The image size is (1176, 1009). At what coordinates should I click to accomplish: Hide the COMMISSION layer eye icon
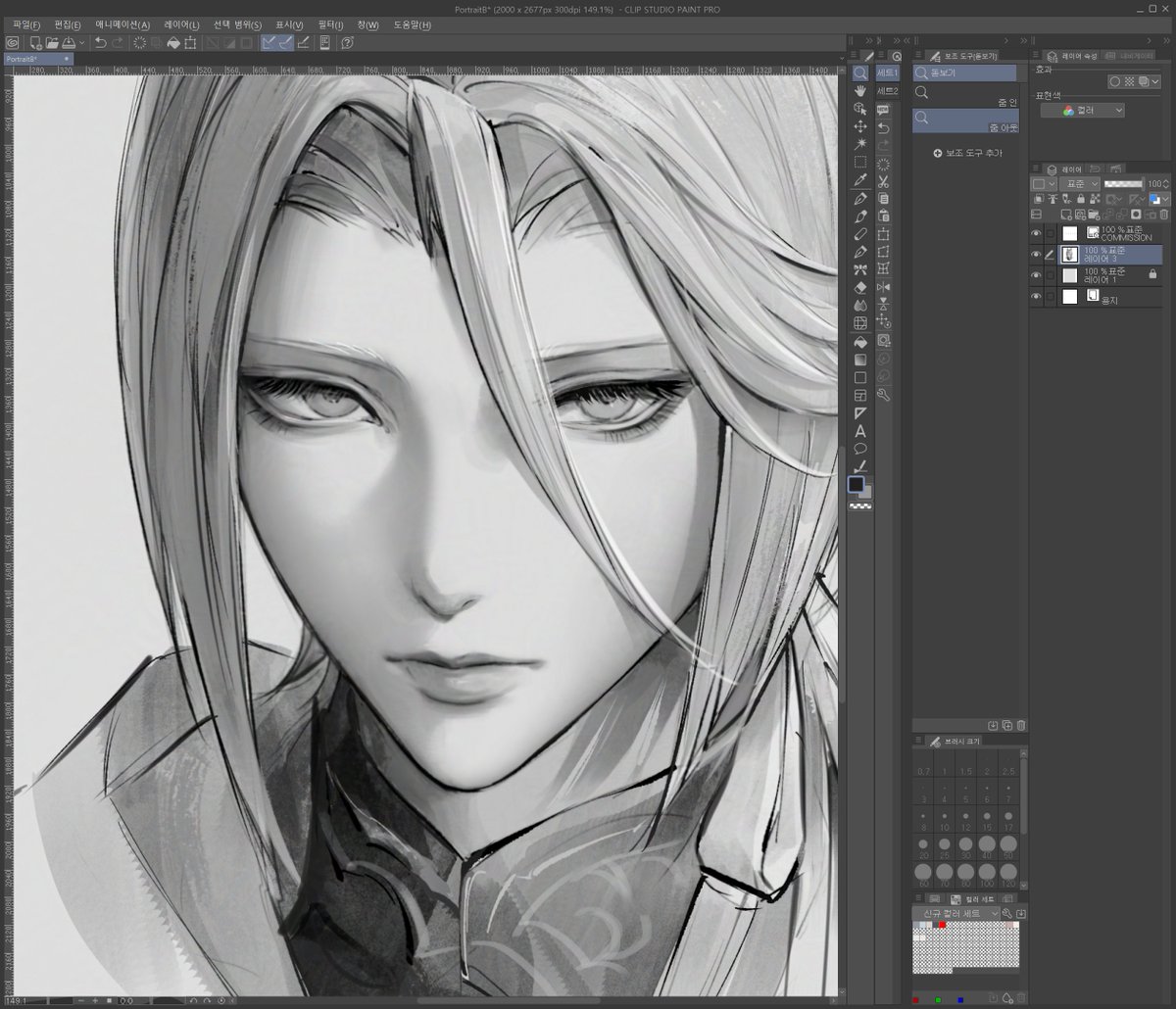click(x=1036, y=233)
